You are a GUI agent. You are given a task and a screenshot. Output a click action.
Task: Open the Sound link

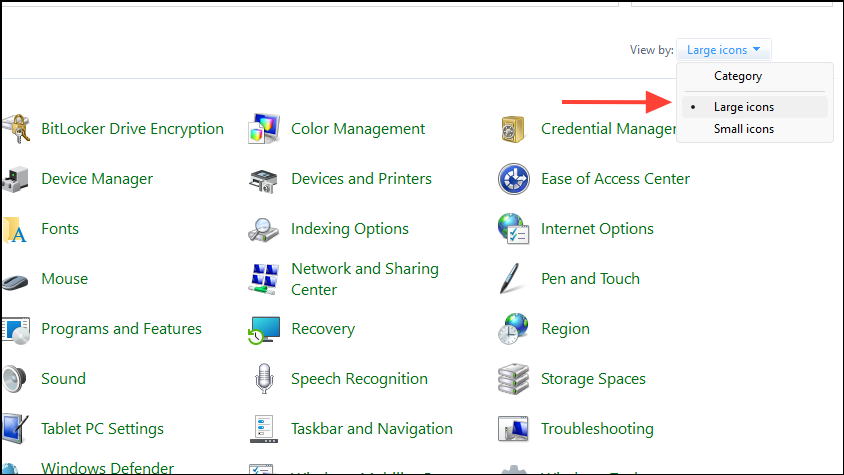(x=64, y=379)
